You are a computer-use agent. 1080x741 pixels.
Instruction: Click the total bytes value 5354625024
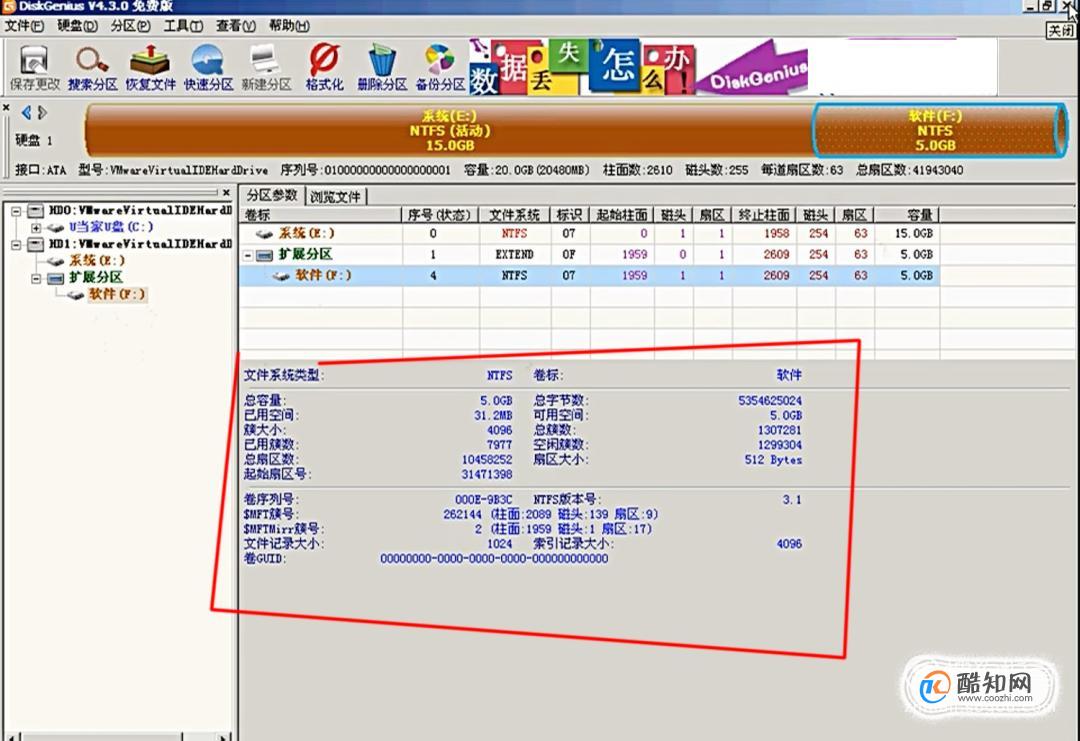[x=770, y=400]
